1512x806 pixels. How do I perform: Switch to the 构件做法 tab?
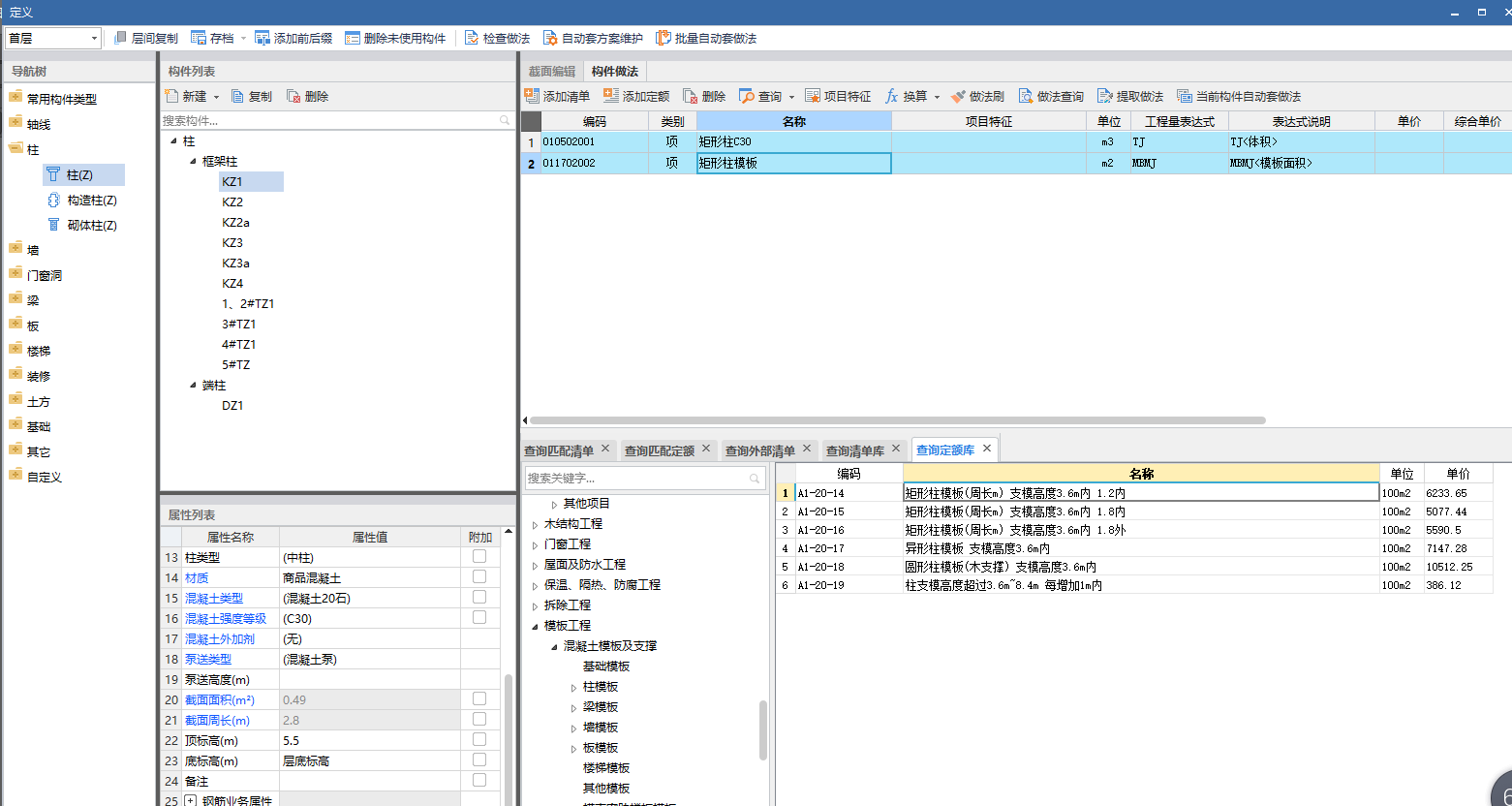click(614, 72)
